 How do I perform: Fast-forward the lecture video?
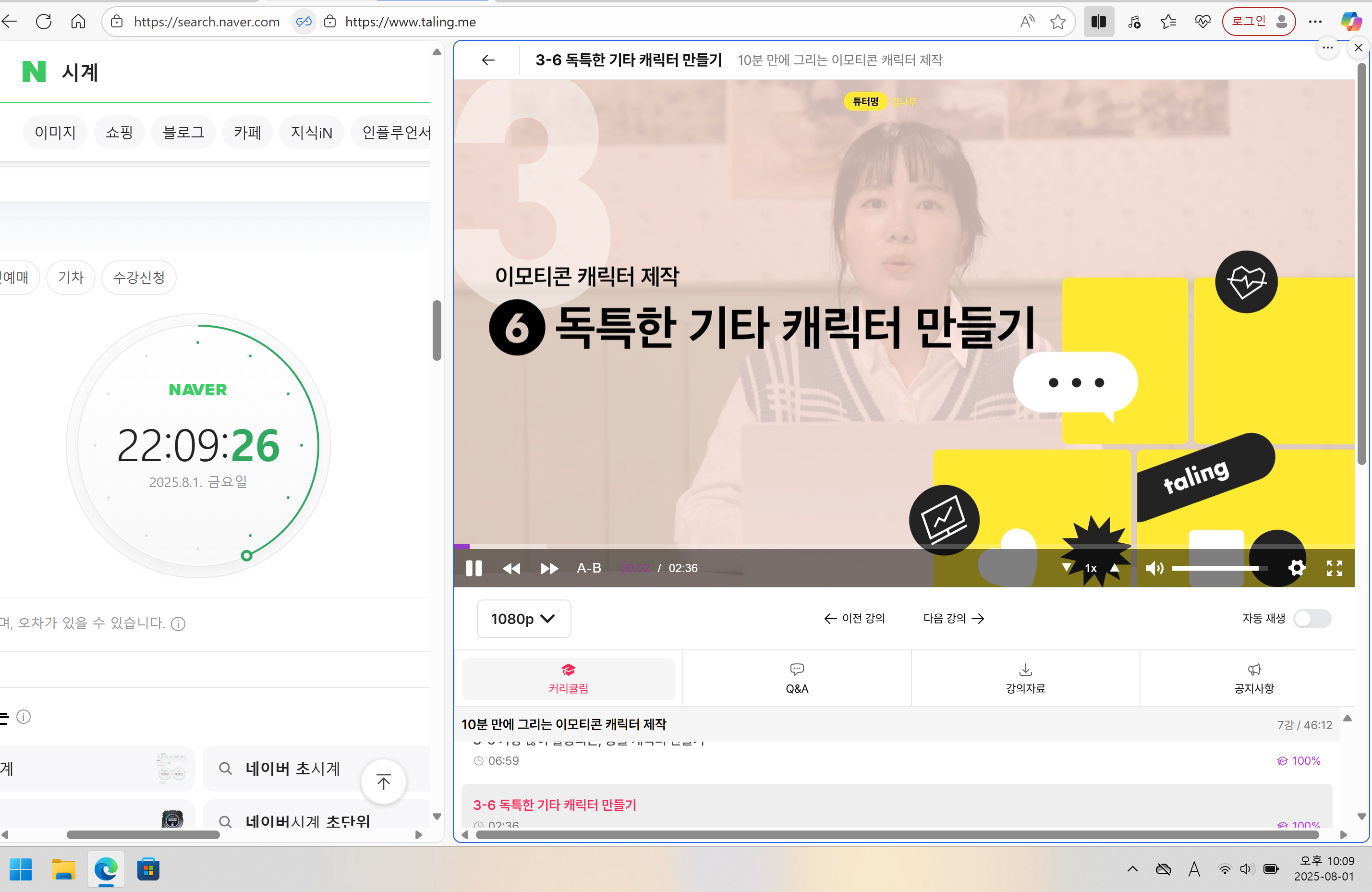tap(549, 568)
